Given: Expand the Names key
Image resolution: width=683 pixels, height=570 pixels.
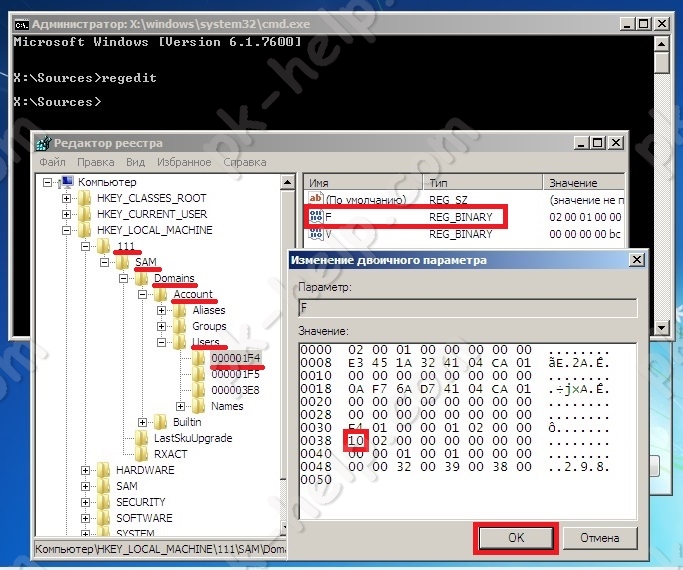Looking at the screenshot, I should pyautogui.click(x=180, y=406).
